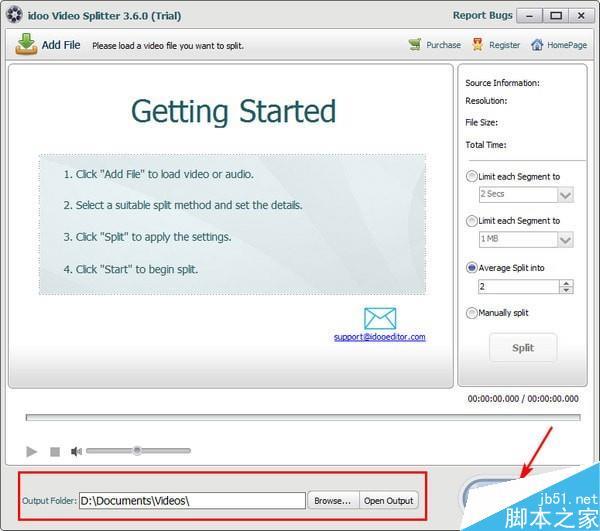The width and height of the screenshot is (600, 531).
Task: Increase Average Split count with up arrow
Action: coord(566,283)
